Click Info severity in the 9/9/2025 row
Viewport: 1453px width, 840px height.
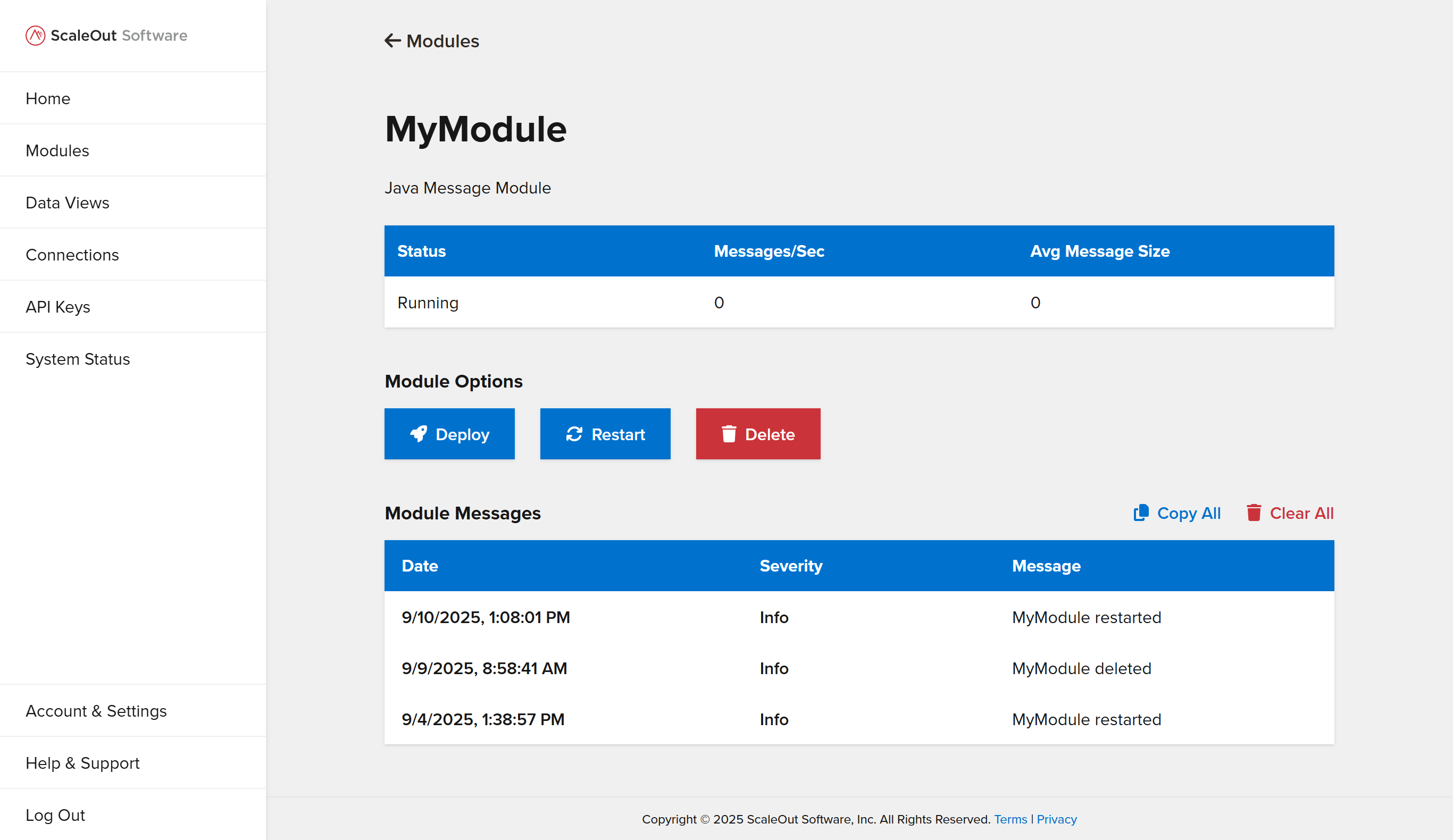774,669
